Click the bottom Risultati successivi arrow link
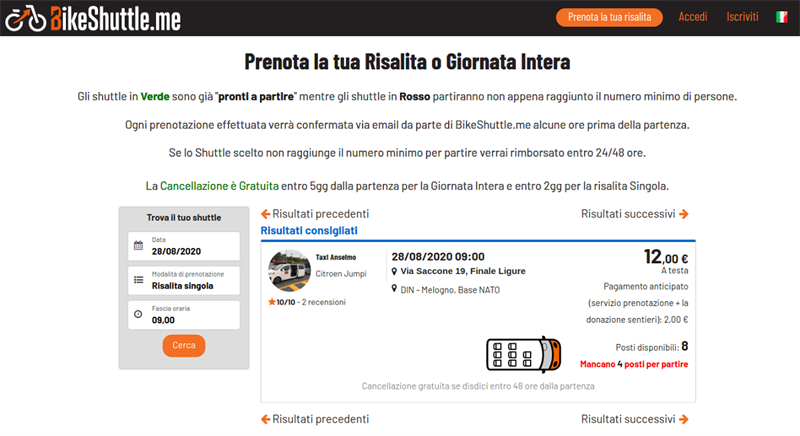This screenshot has height=436, width=800. pos(635,419)
